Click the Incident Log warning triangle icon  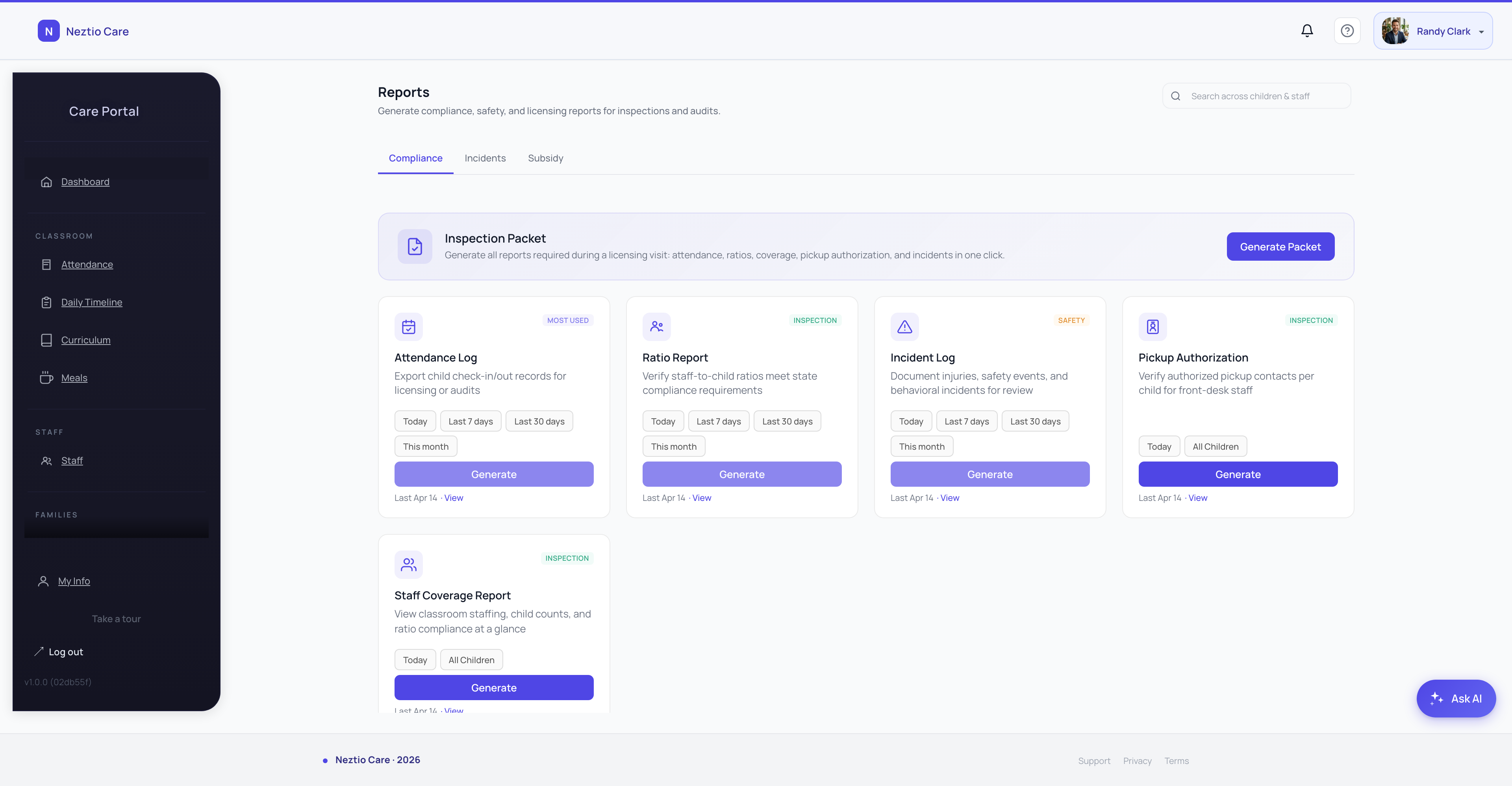(x=904, y=327)
